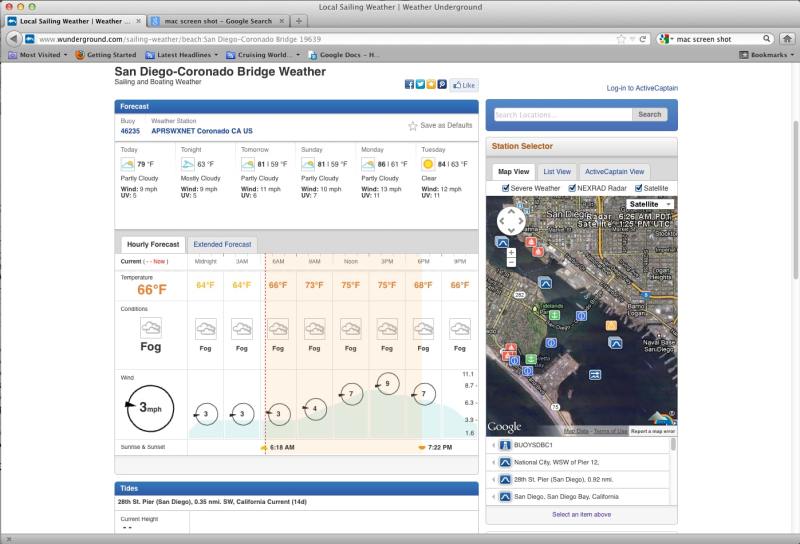
Task: Open APRSWXNET Coronado CA US station link
Action: pyautogui.click(x=202, y=131)
